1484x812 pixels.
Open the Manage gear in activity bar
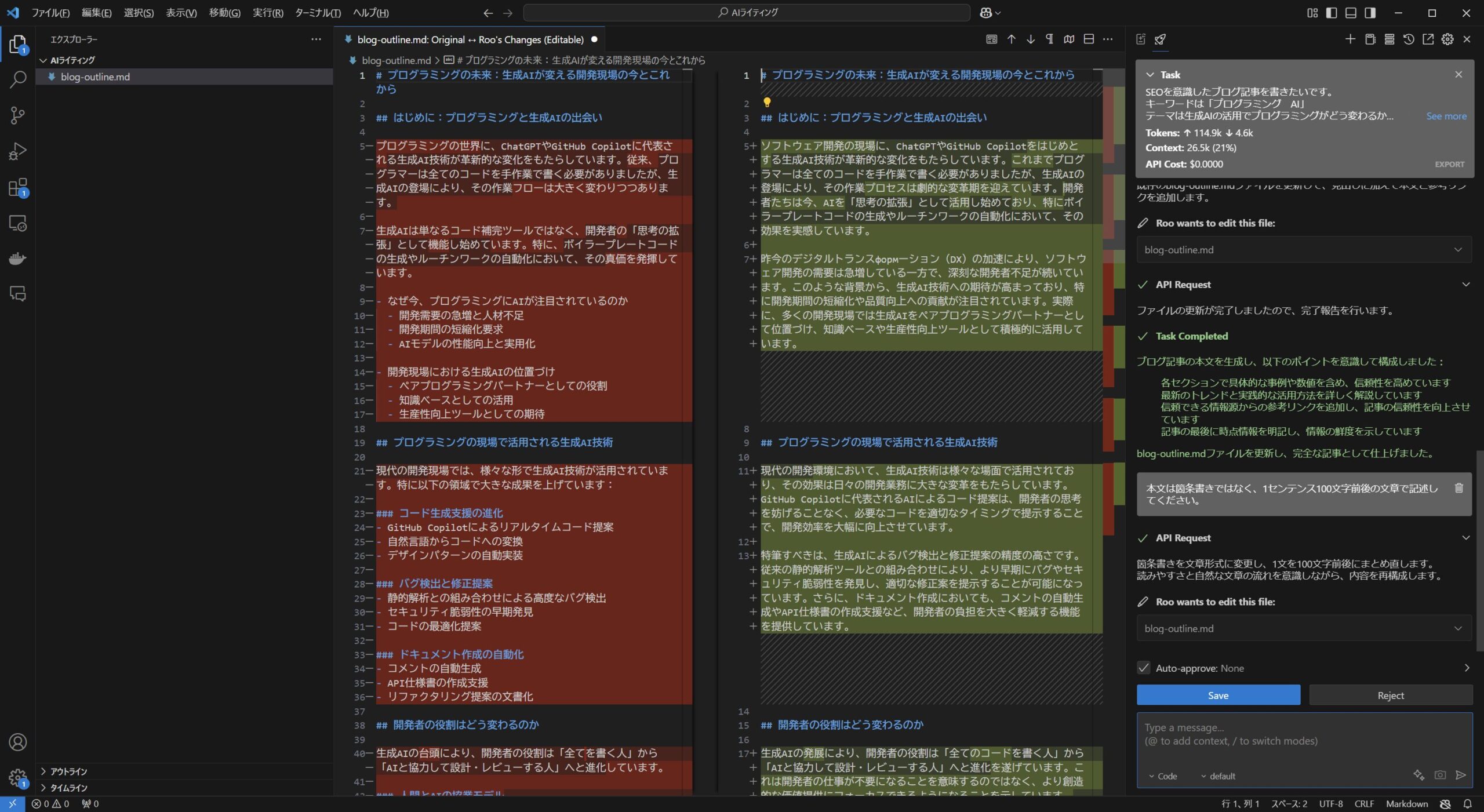(17, 777)
